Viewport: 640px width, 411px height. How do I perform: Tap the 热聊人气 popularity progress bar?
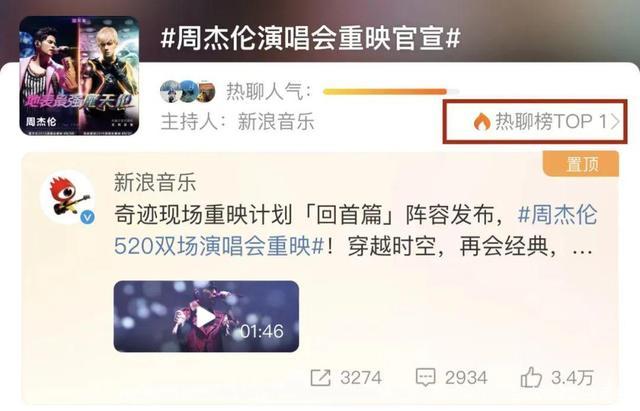pos(391,92)
